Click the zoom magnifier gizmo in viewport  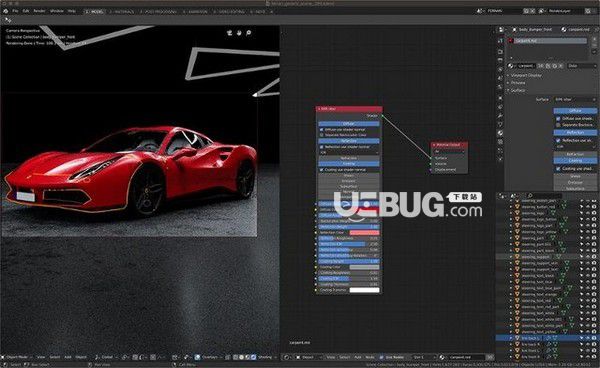pos(248,33)
